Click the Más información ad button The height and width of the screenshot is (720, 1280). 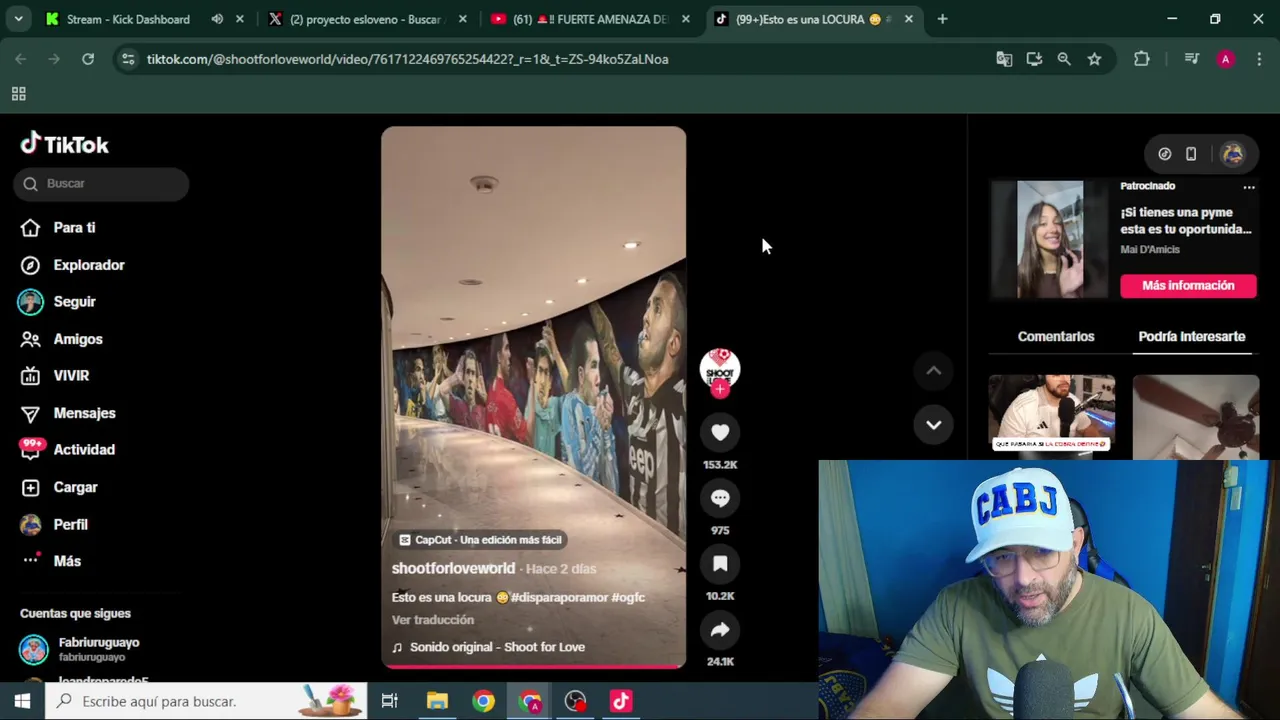[x=1188, y=285]
